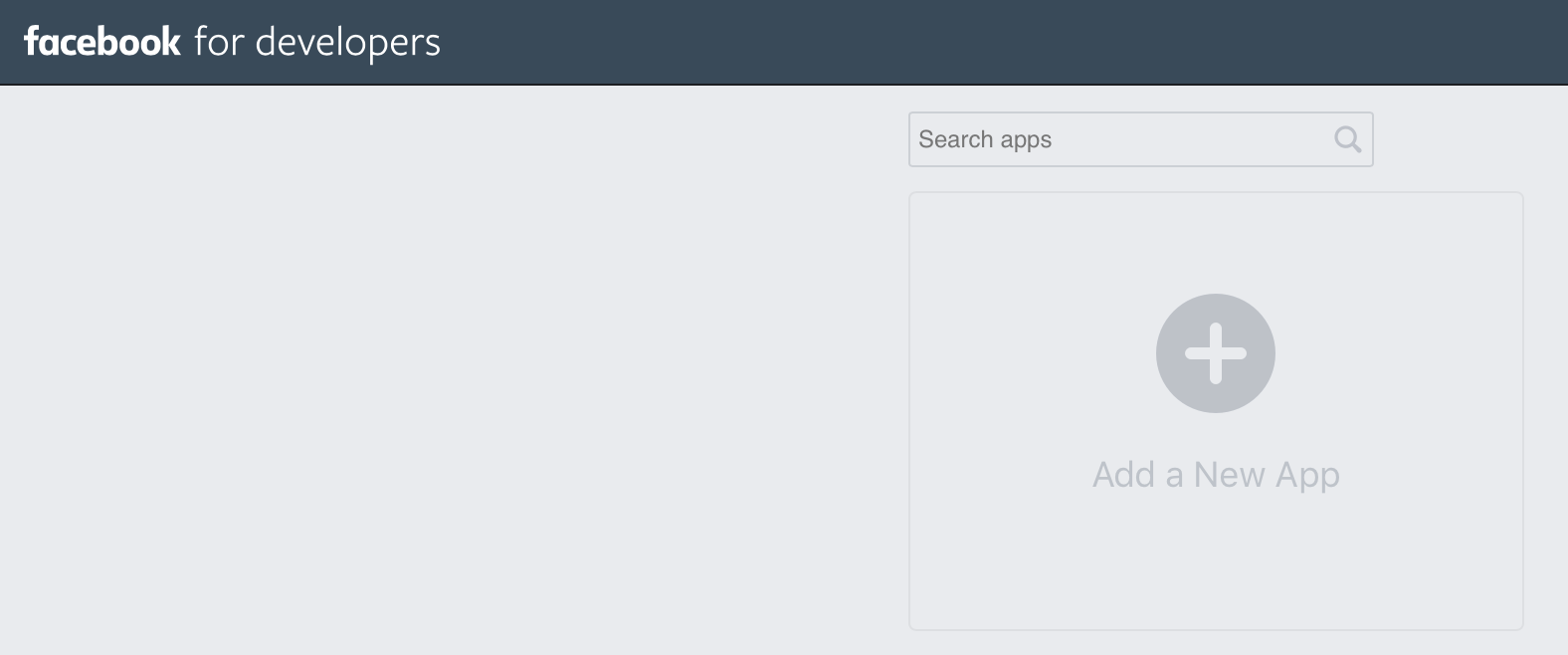This screenshot has width=1568, height=655.
Task: Open the Add a New App card
Action: tap(1216, 410)
